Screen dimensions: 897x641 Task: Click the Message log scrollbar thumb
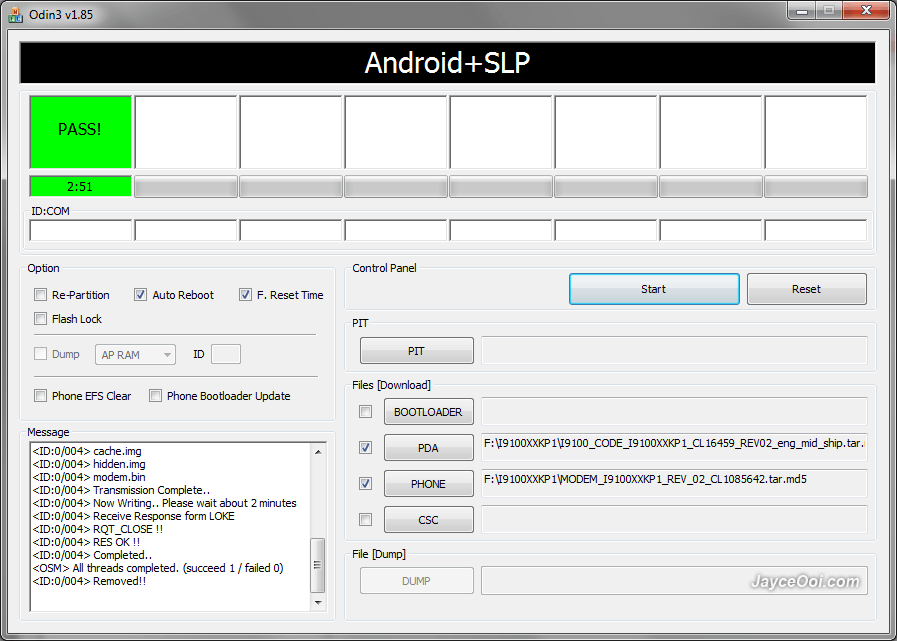tap(318, 565)
